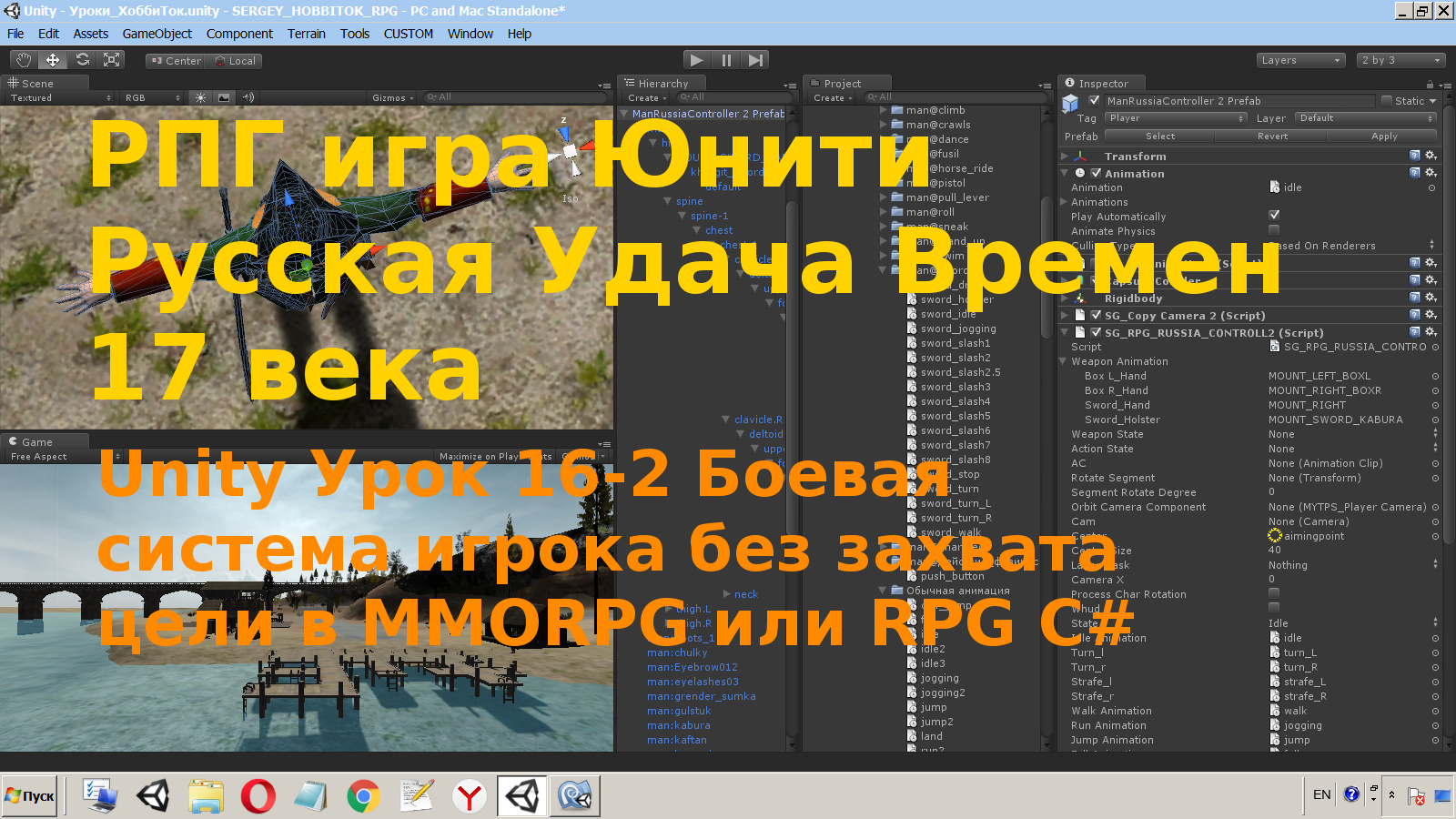Toggle scene skybox overlay icon

224,97
